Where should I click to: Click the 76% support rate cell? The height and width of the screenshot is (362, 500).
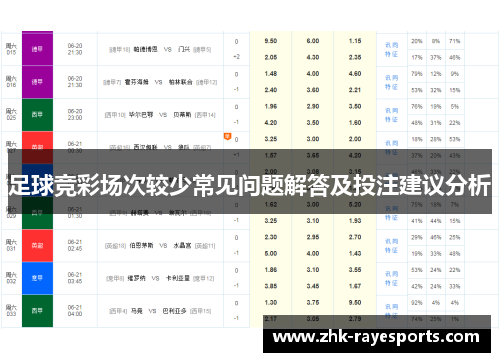(x=417, y=107)
